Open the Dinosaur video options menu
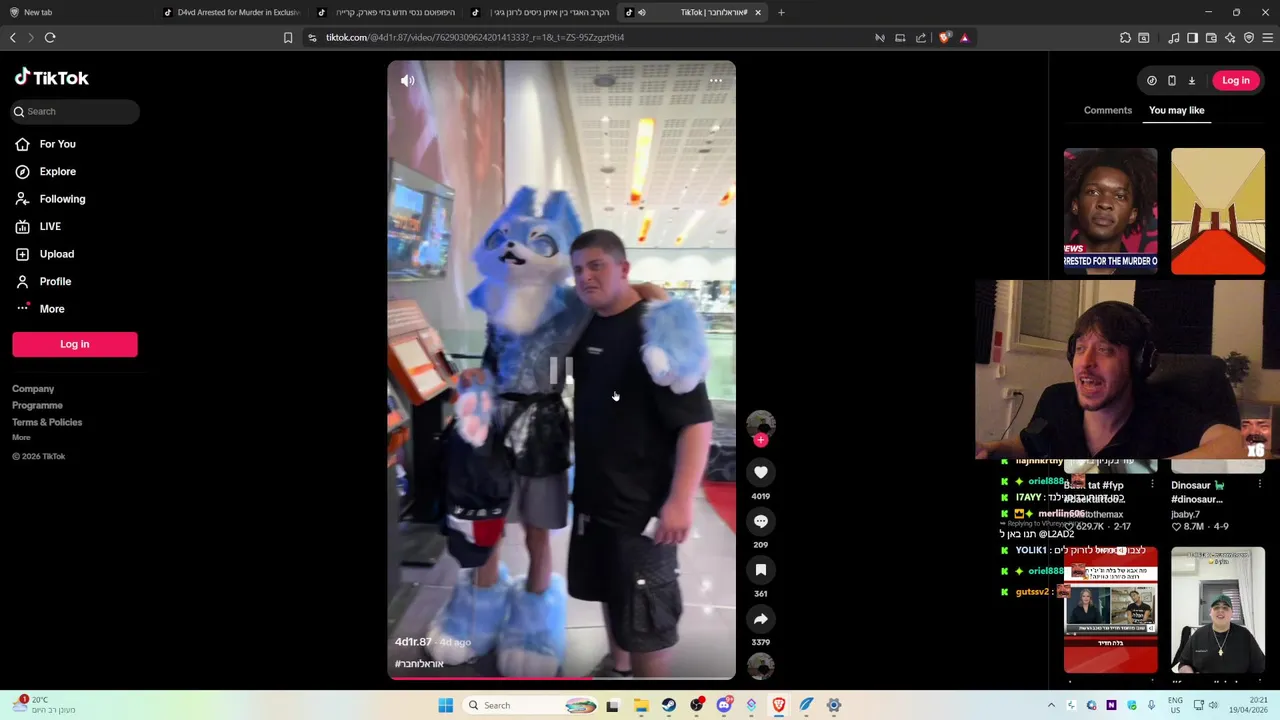 1259,485
